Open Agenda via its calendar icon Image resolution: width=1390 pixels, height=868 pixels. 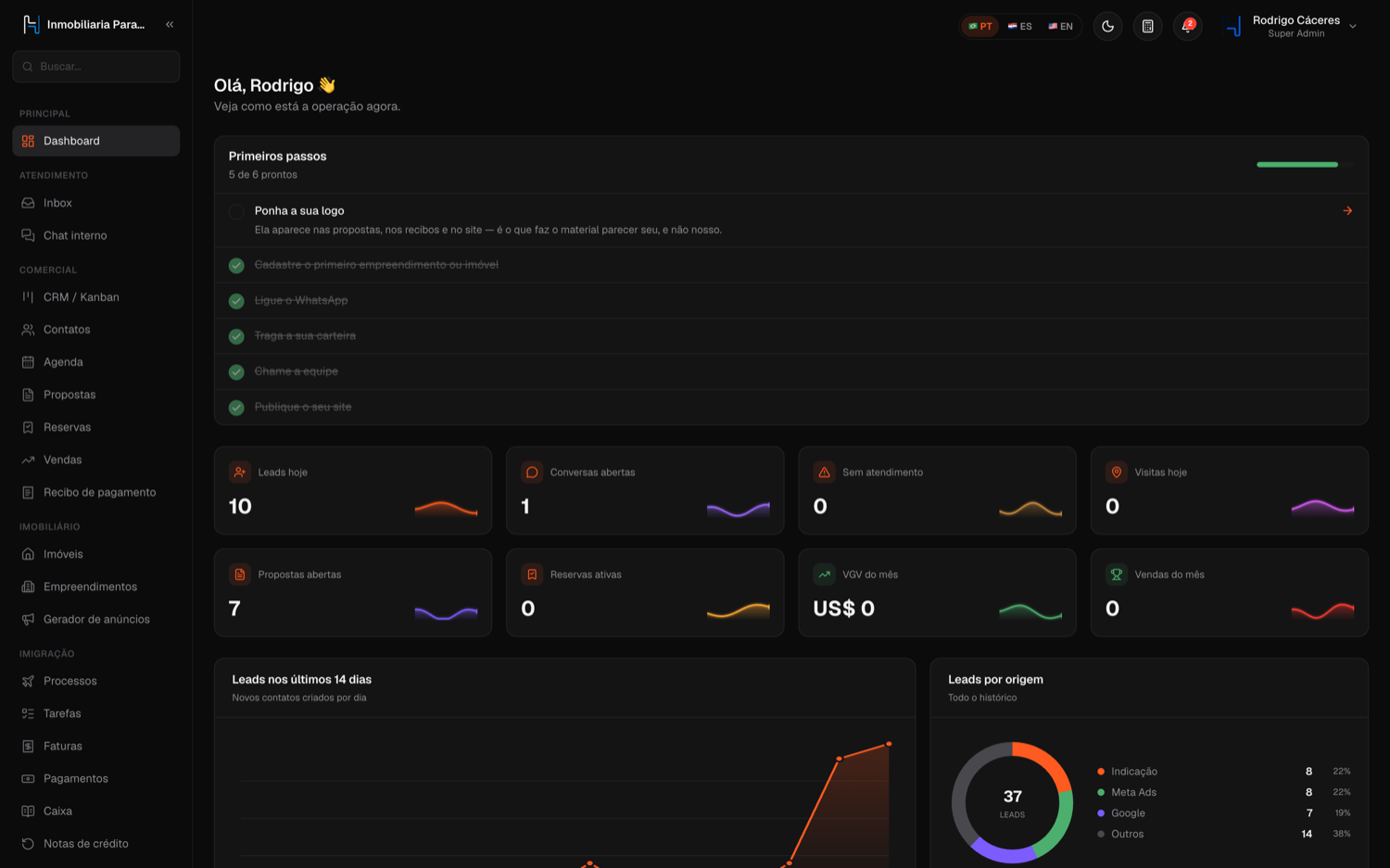[28, 362]
